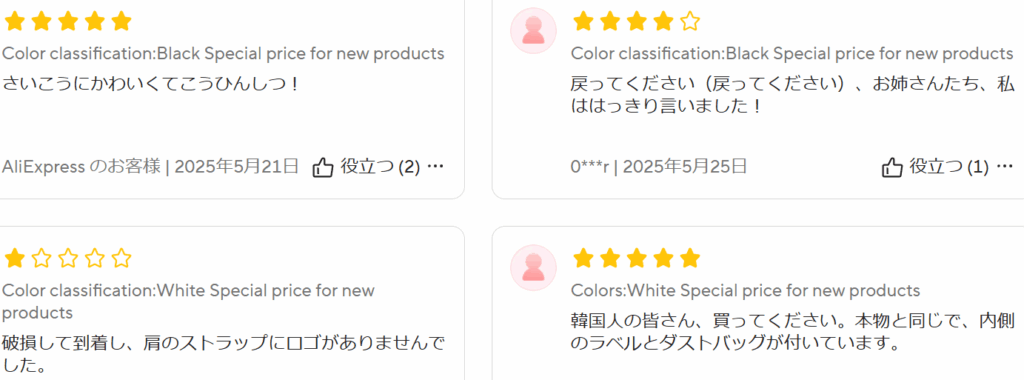1024x380 pixels.
Task: Select review text starting 戻ってください
Action: tap(792, 95)
